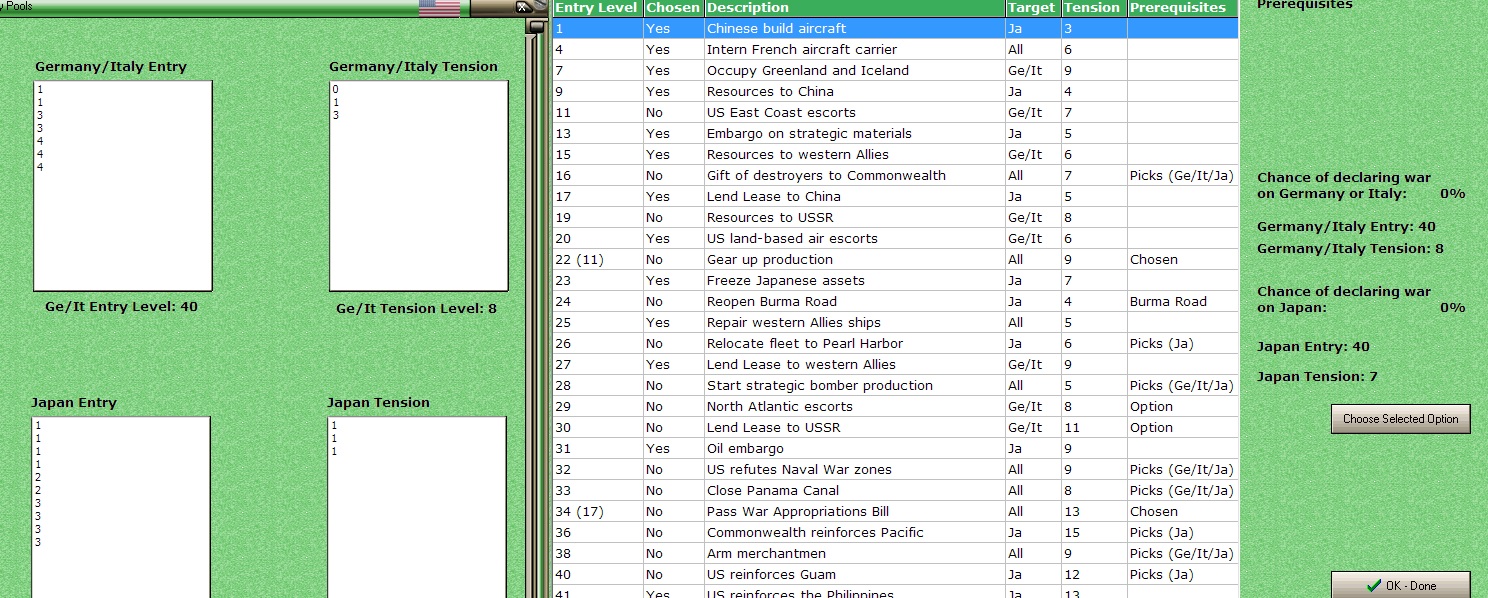The height and width of the screenshot is (598, 1488).
Task: Select the 'Reopen Burma Road' row
Action: [895, 302]
